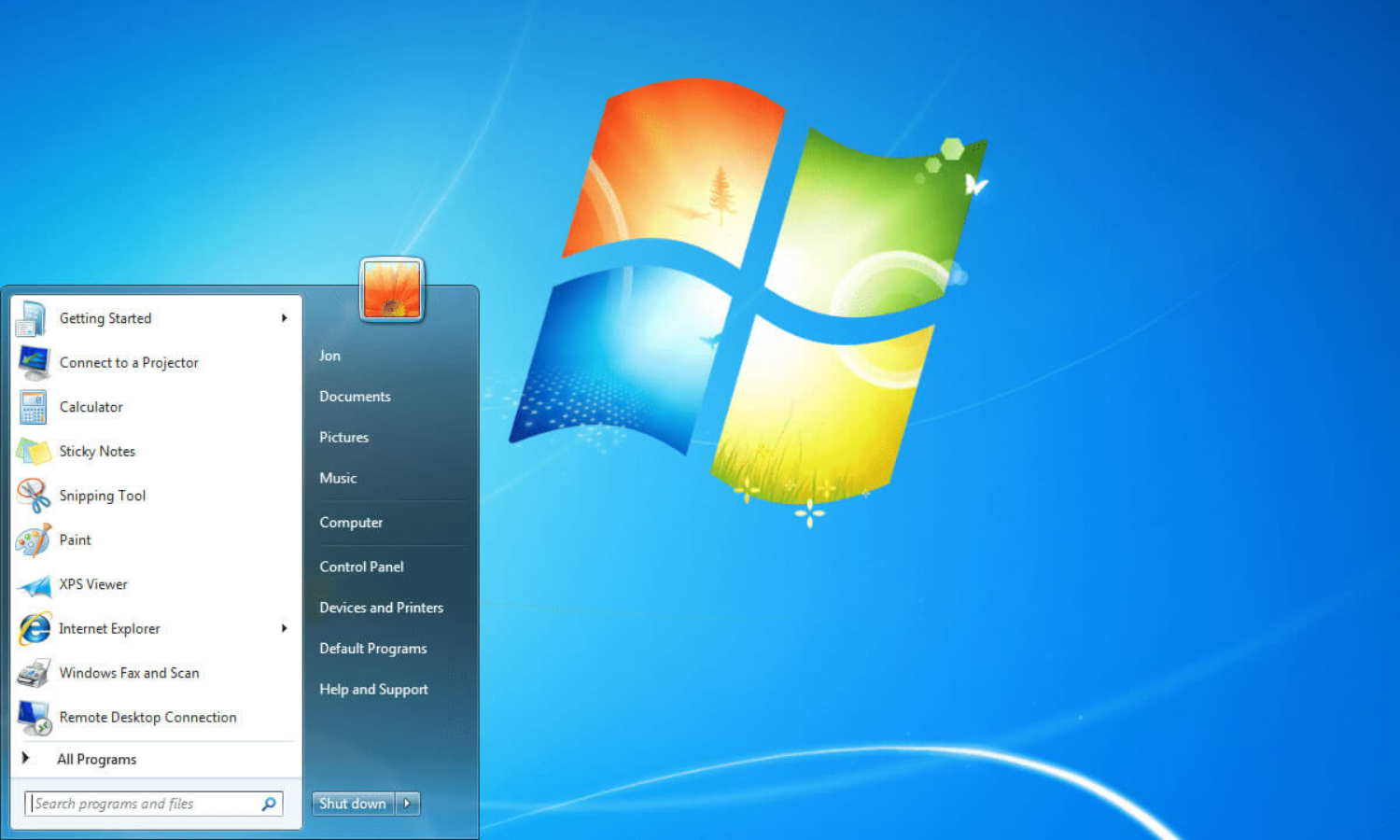The height and width of the screenshot is (840, 1400).
Task: Expand All Programs list
Action: pyautogui.click(x=96, y=760)
